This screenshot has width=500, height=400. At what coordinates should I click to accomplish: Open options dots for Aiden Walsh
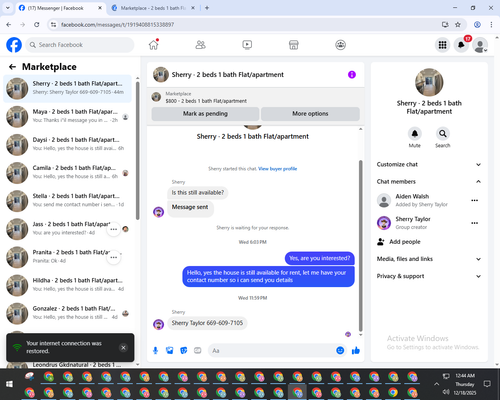tap(475, 200)
